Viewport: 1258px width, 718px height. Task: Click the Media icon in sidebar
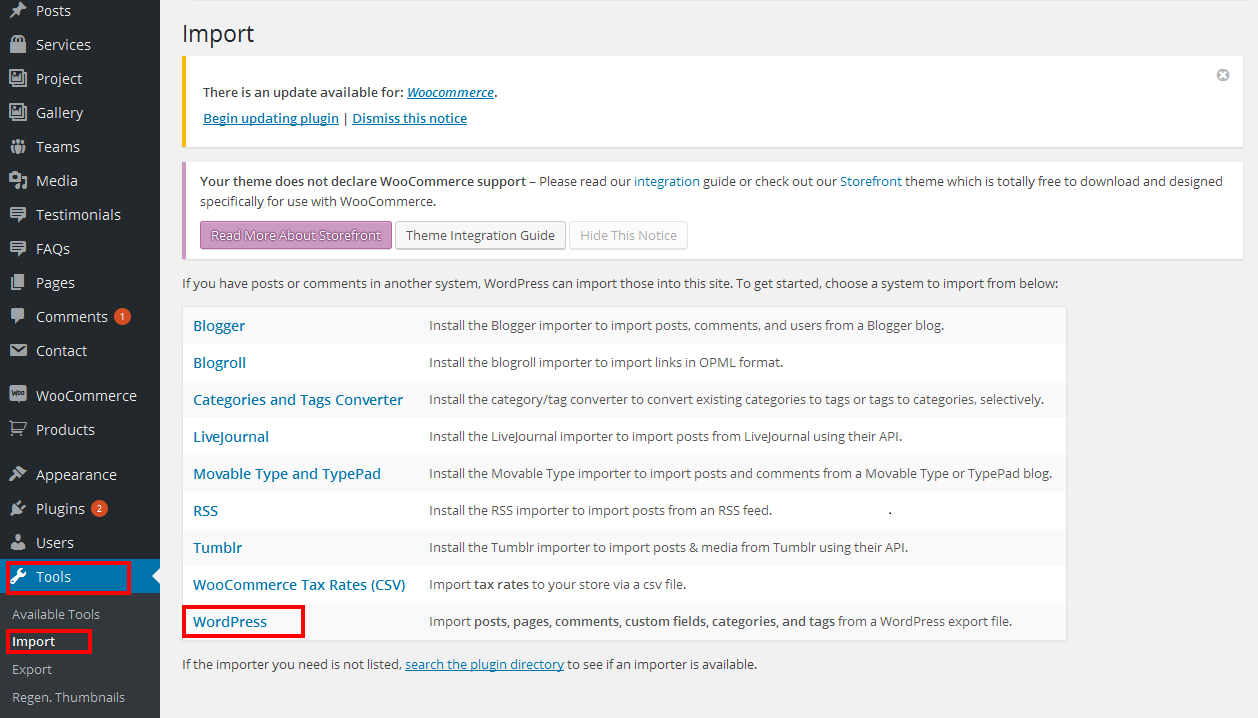click(17, 181)
